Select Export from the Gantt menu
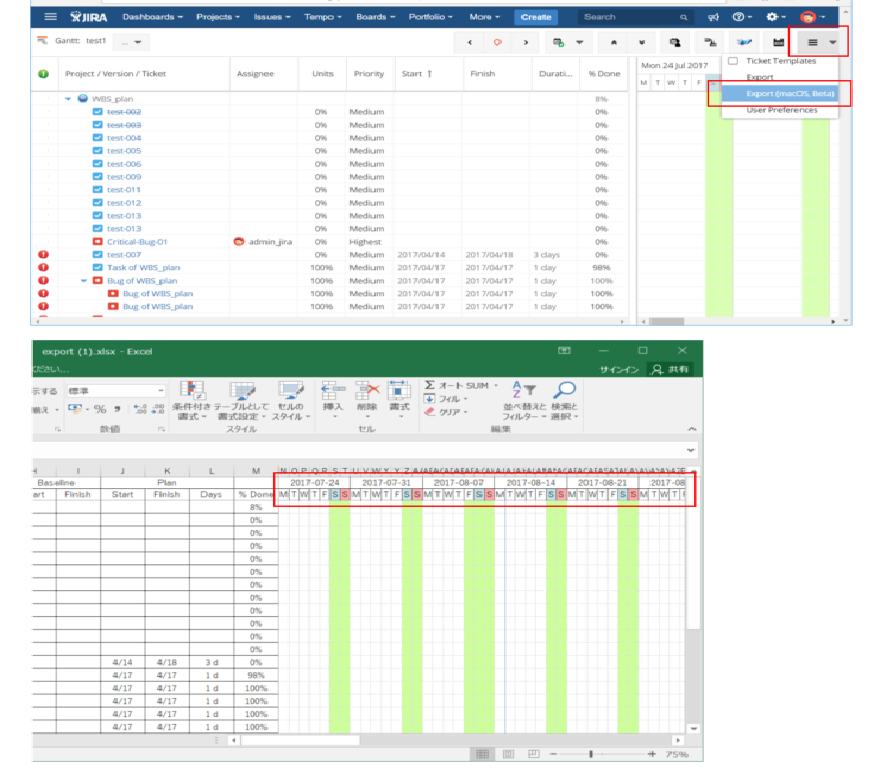The height and width of the screenshot is (776, 880). [759, 77]
